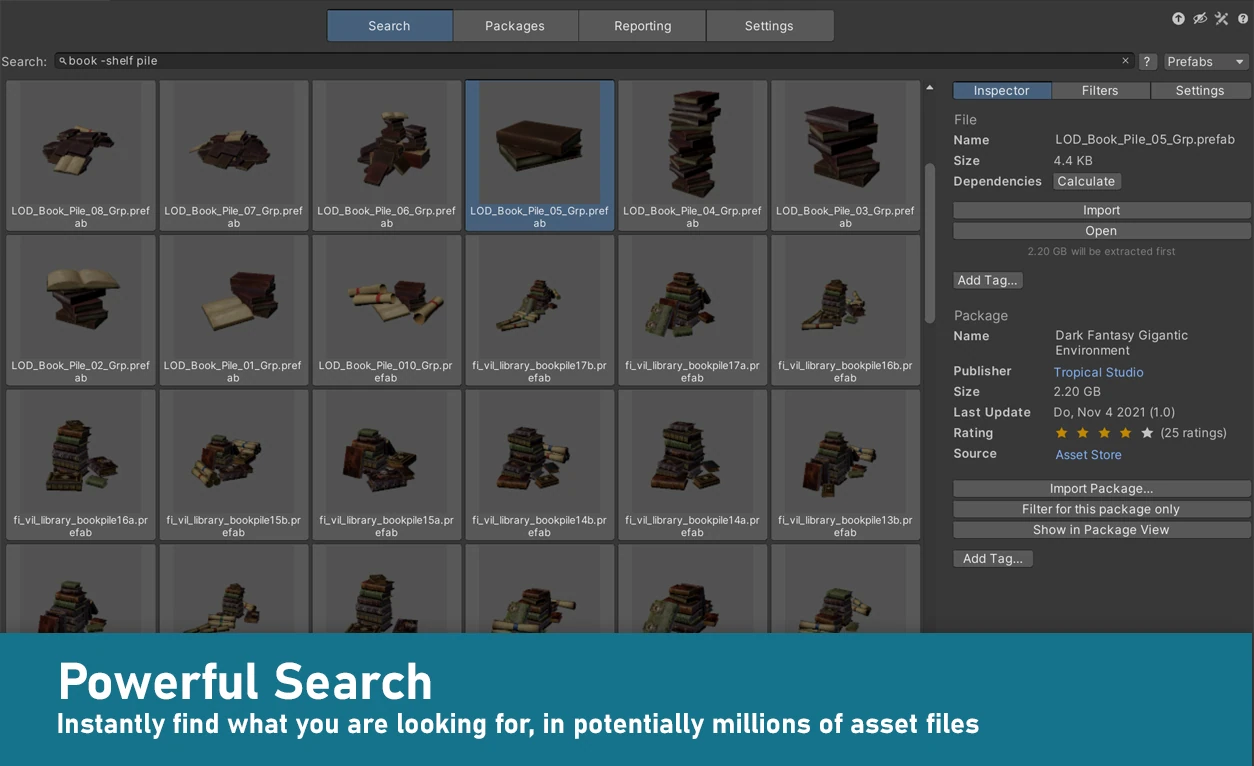Click the Import button
This screenshot has height=766, width=1254.
tap(1102, 211)
